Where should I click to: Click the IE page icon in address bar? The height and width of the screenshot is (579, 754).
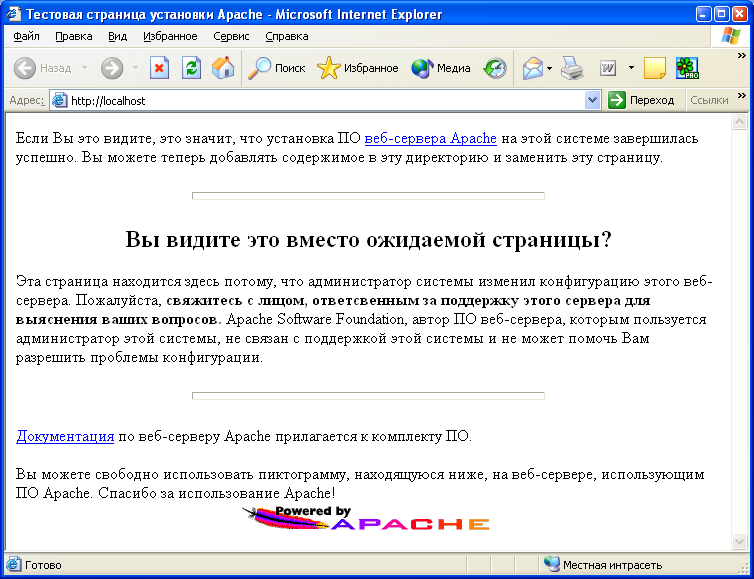point(59,100)
